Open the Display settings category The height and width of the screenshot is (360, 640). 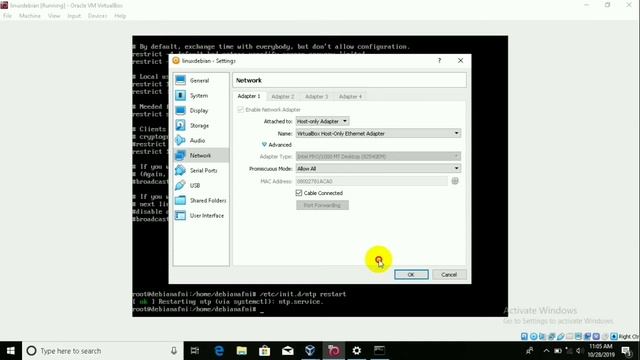(x=200, y=111)
